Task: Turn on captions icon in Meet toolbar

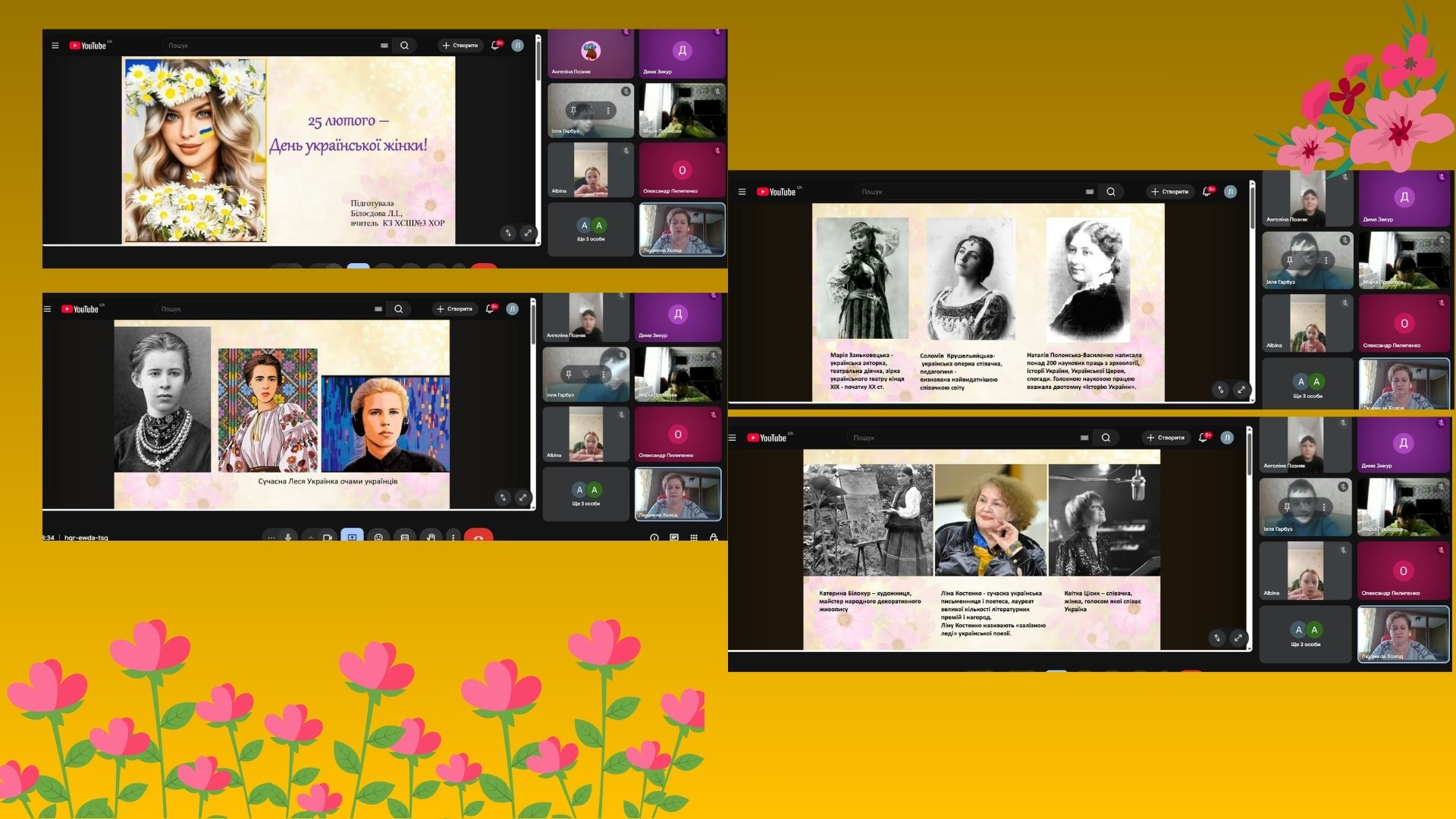Action: [x=405, y=537]
